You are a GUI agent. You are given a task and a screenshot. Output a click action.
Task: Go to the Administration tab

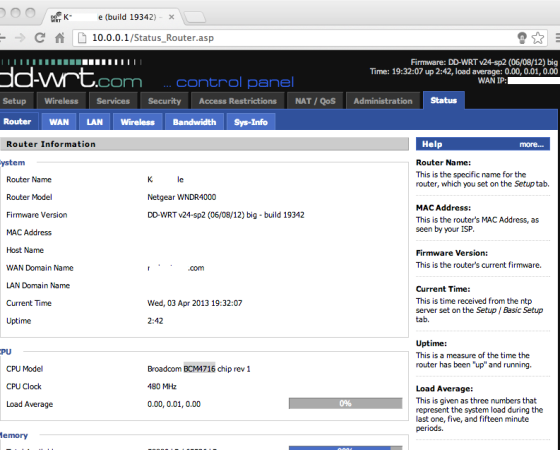pyautogui.click(x=383, y=101)
